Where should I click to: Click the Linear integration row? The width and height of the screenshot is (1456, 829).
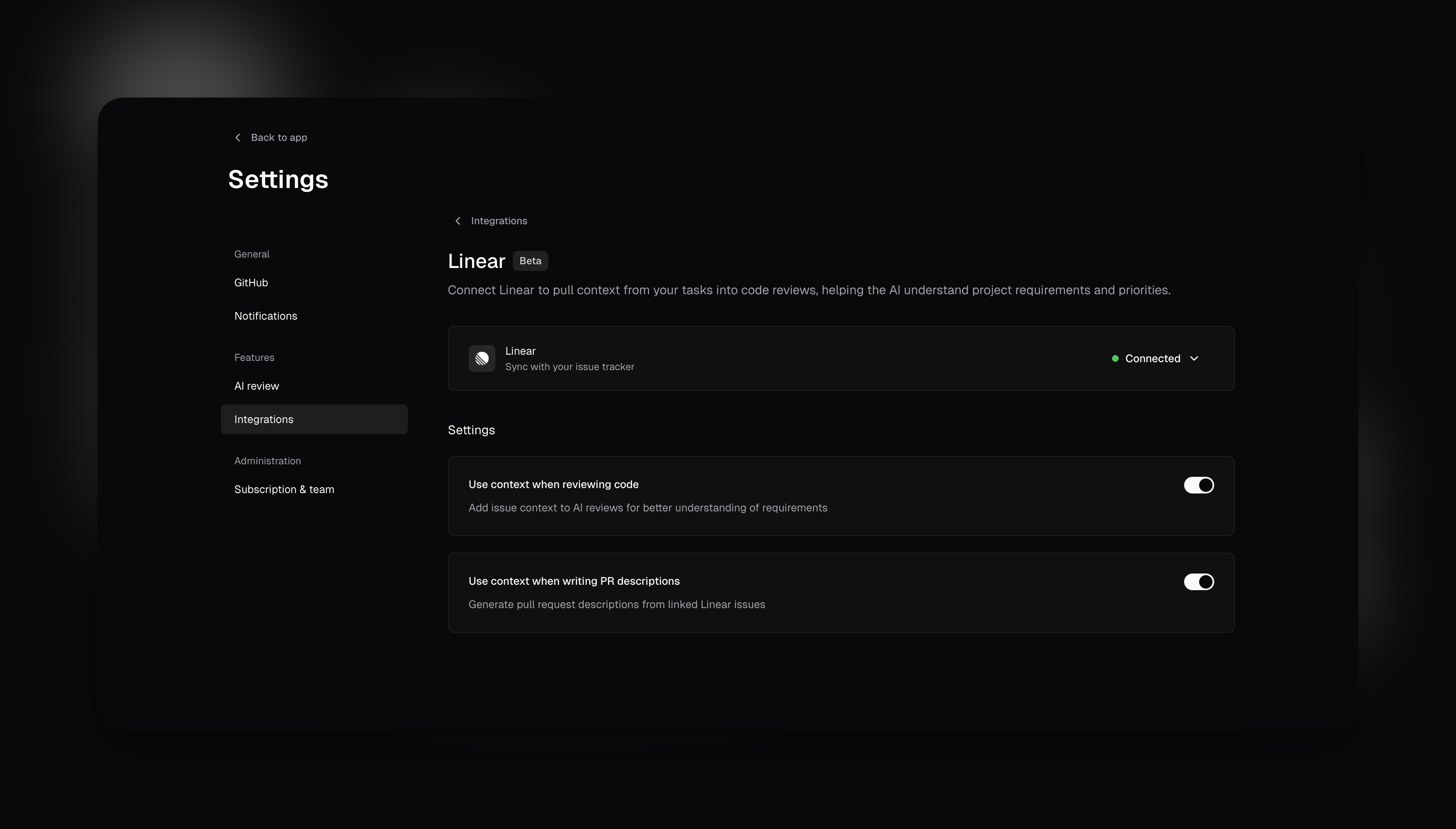coord(841,359)
